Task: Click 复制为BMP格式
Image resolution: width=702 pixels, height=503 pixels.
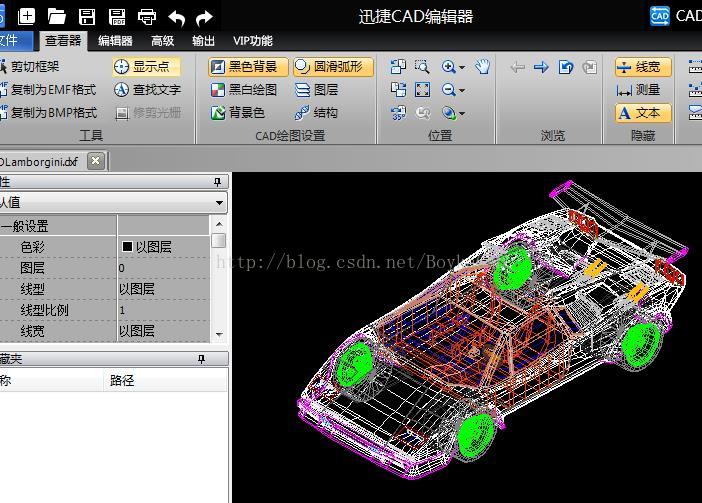Action: click(x=48, y=112)
